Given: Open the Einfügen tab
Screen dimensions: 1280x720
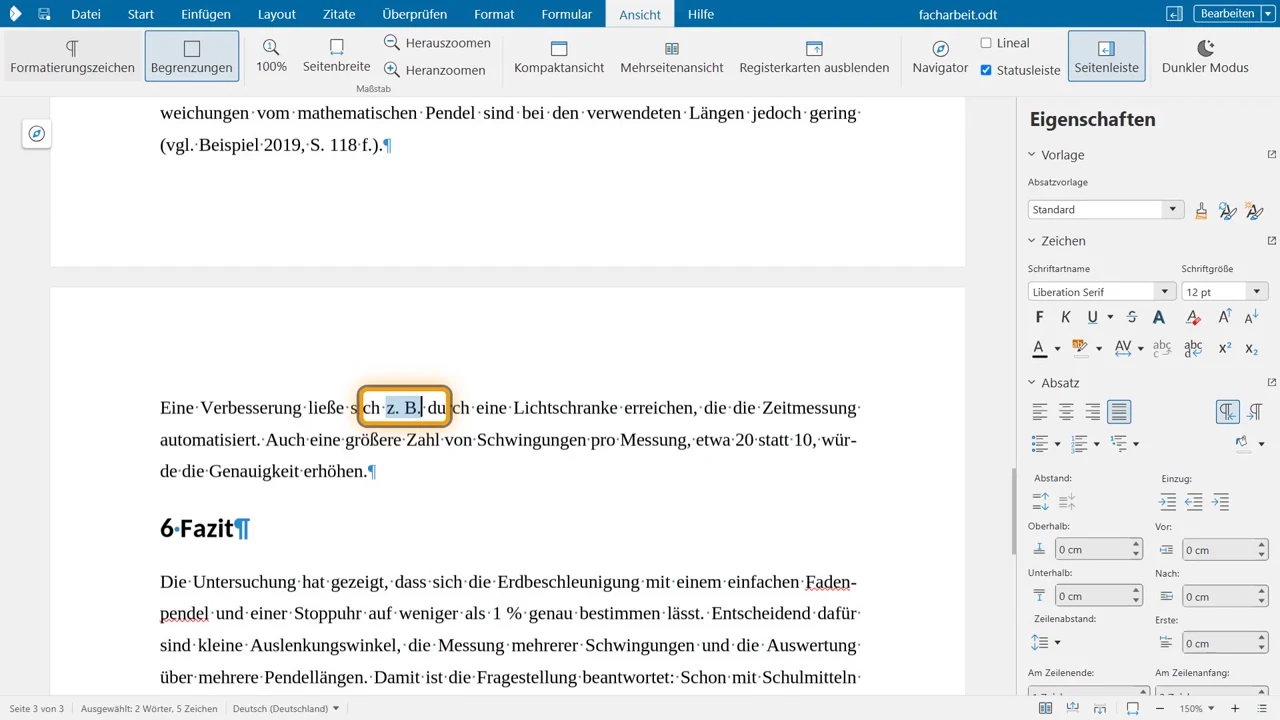Looking at the screenshot, I should tap(206, 14).
